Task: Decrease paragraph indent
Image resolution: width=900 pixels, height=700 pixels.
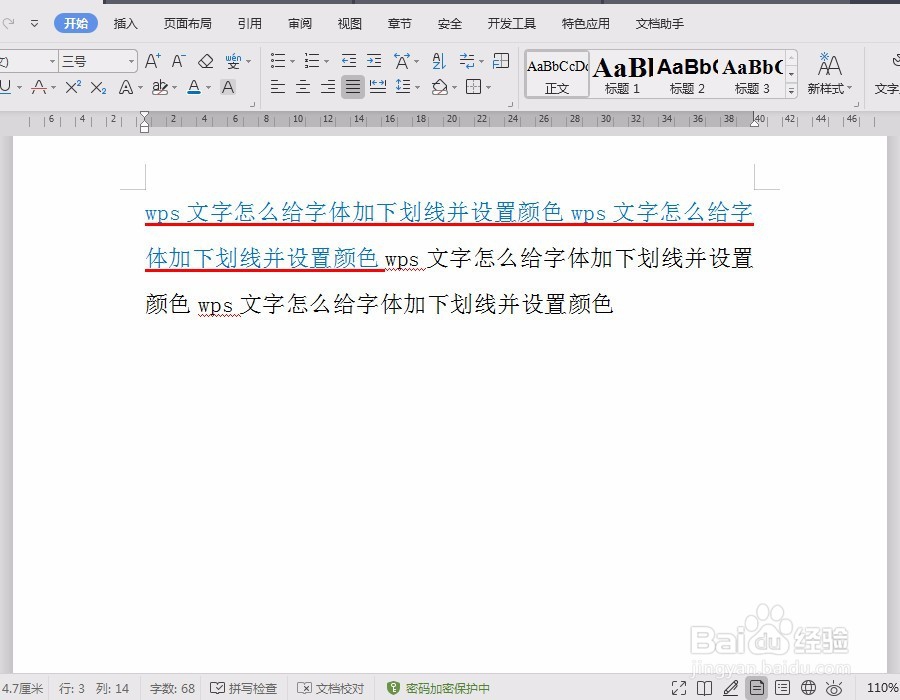Action: click(x=348, y=60)
